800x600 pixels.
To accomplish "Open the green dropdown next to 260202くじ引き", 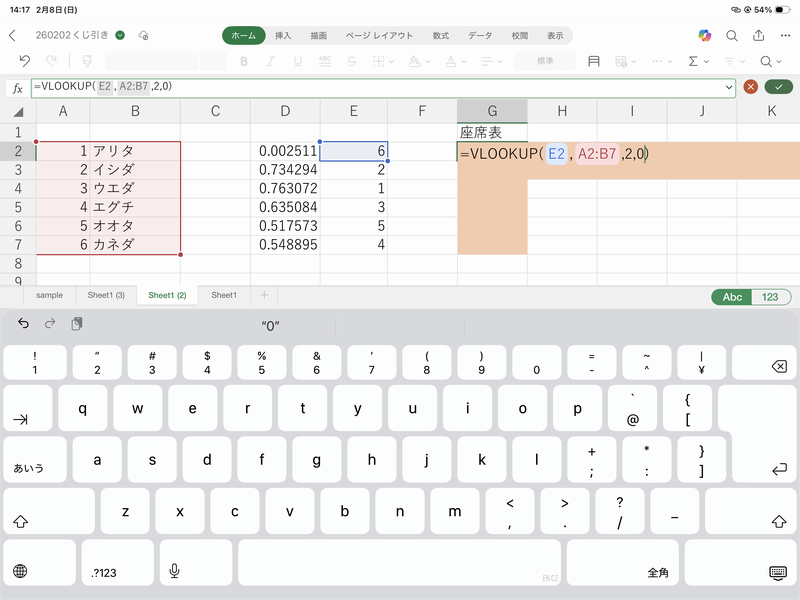I will 120,35.
